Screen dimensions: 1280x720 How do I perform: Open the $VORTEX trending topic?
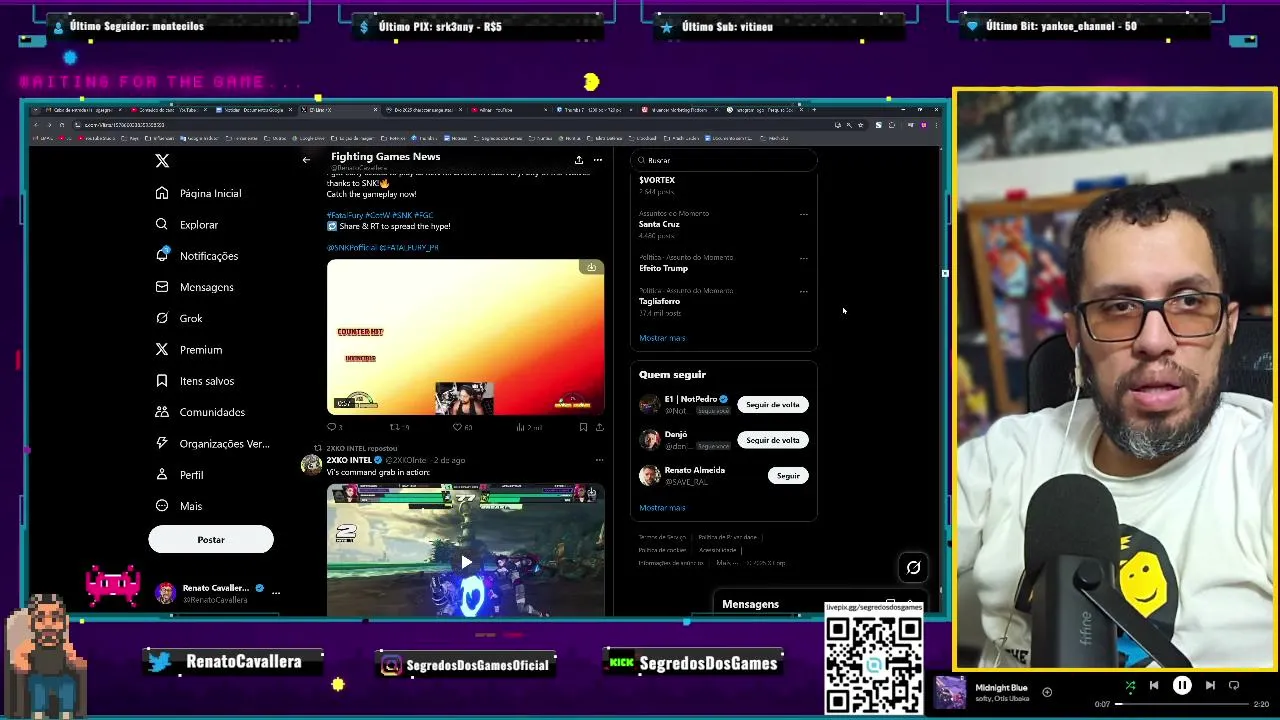657,180
